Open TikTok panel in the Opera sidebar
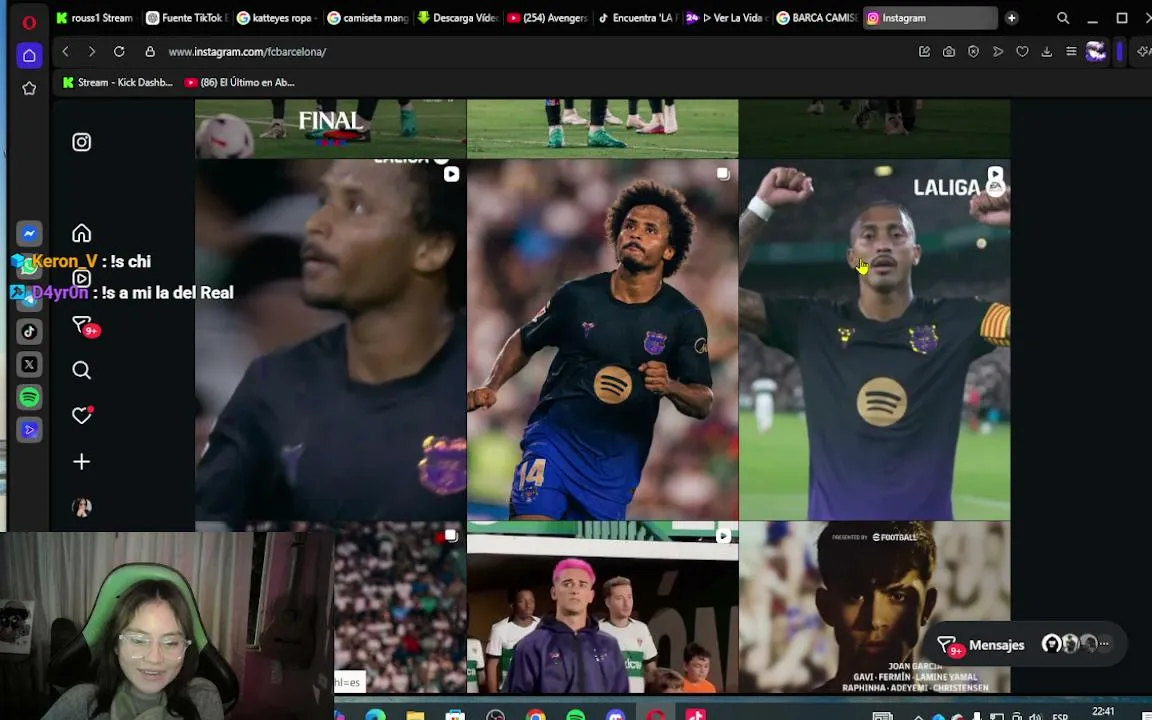The height and width of the screenshot is (720, 1152). coord(29,331)
